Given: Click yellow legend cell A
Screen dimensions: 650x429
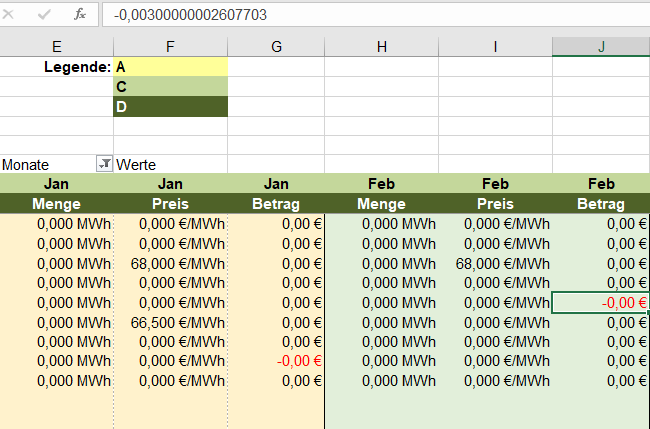Looking at the screenshot, I should 170,67.
